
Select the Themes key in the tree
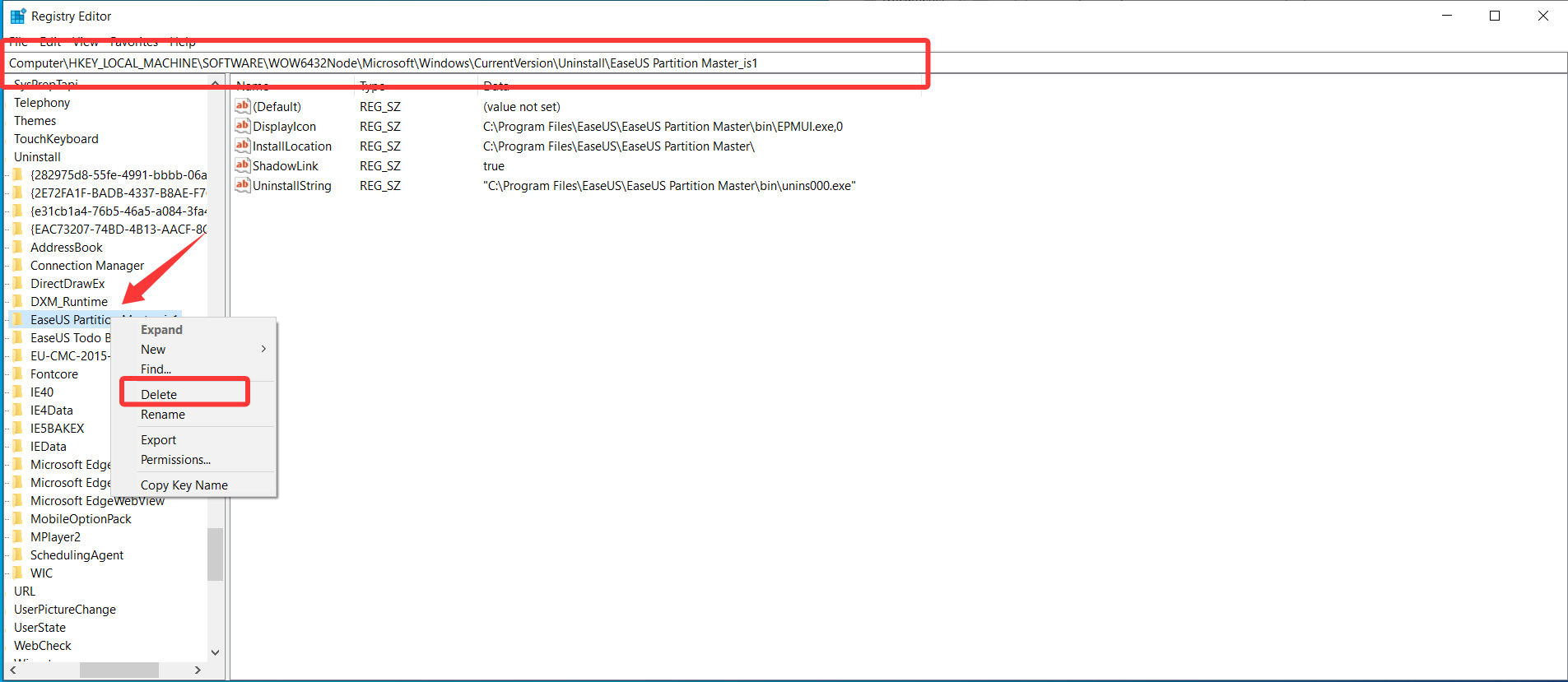tap(35, 120)
